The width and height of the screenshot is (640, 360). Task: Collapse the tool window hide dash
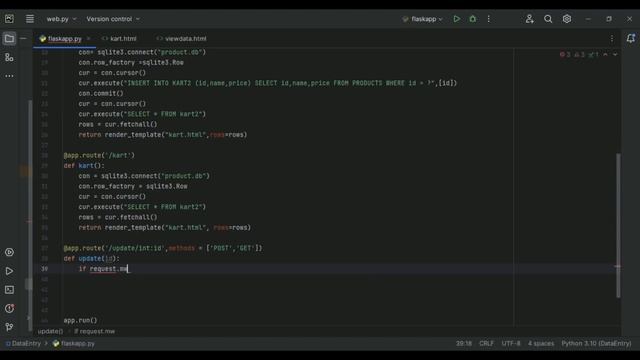click(23, 38)
